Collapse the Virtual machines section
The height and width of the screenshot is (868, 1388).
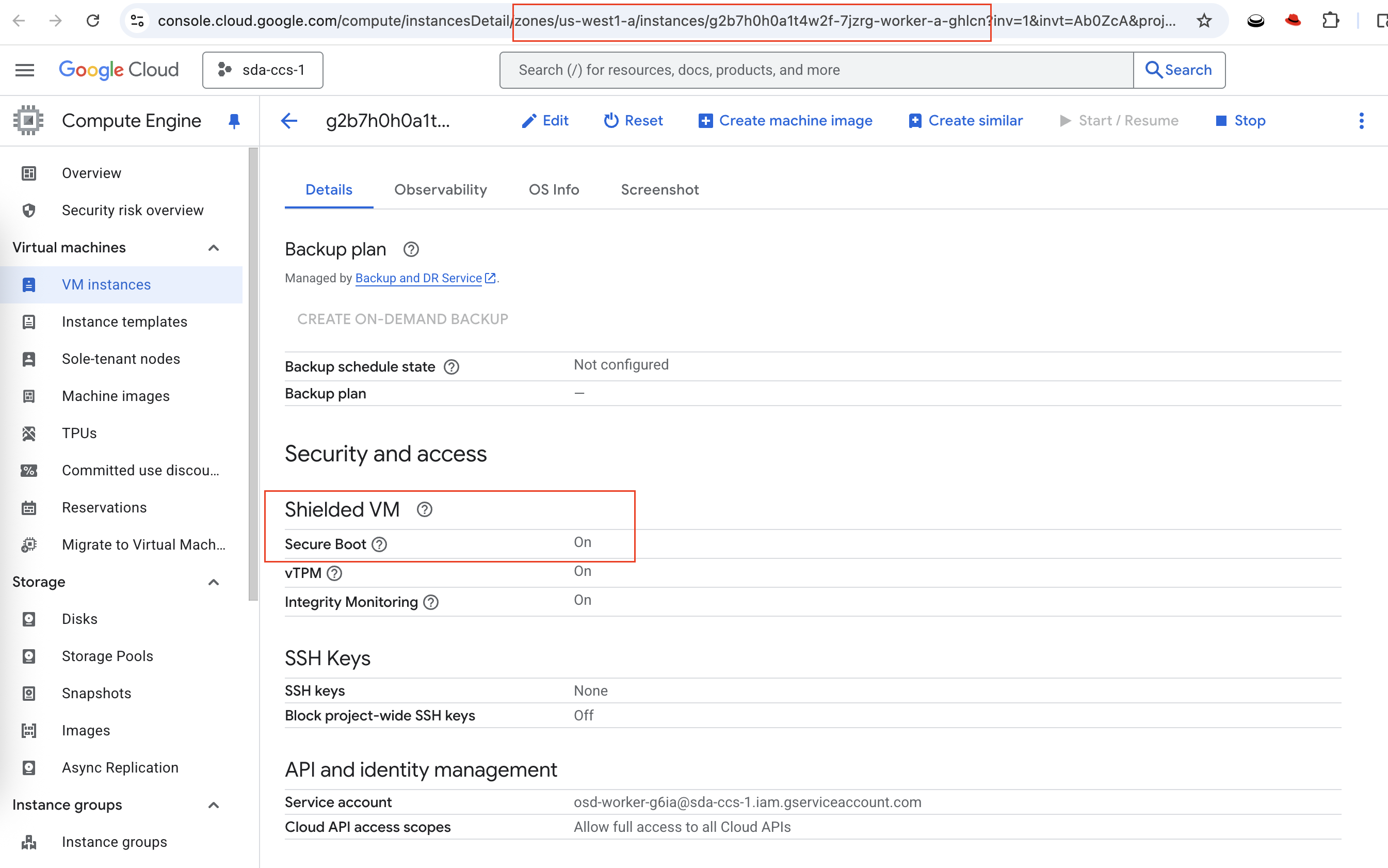point(214,248)
